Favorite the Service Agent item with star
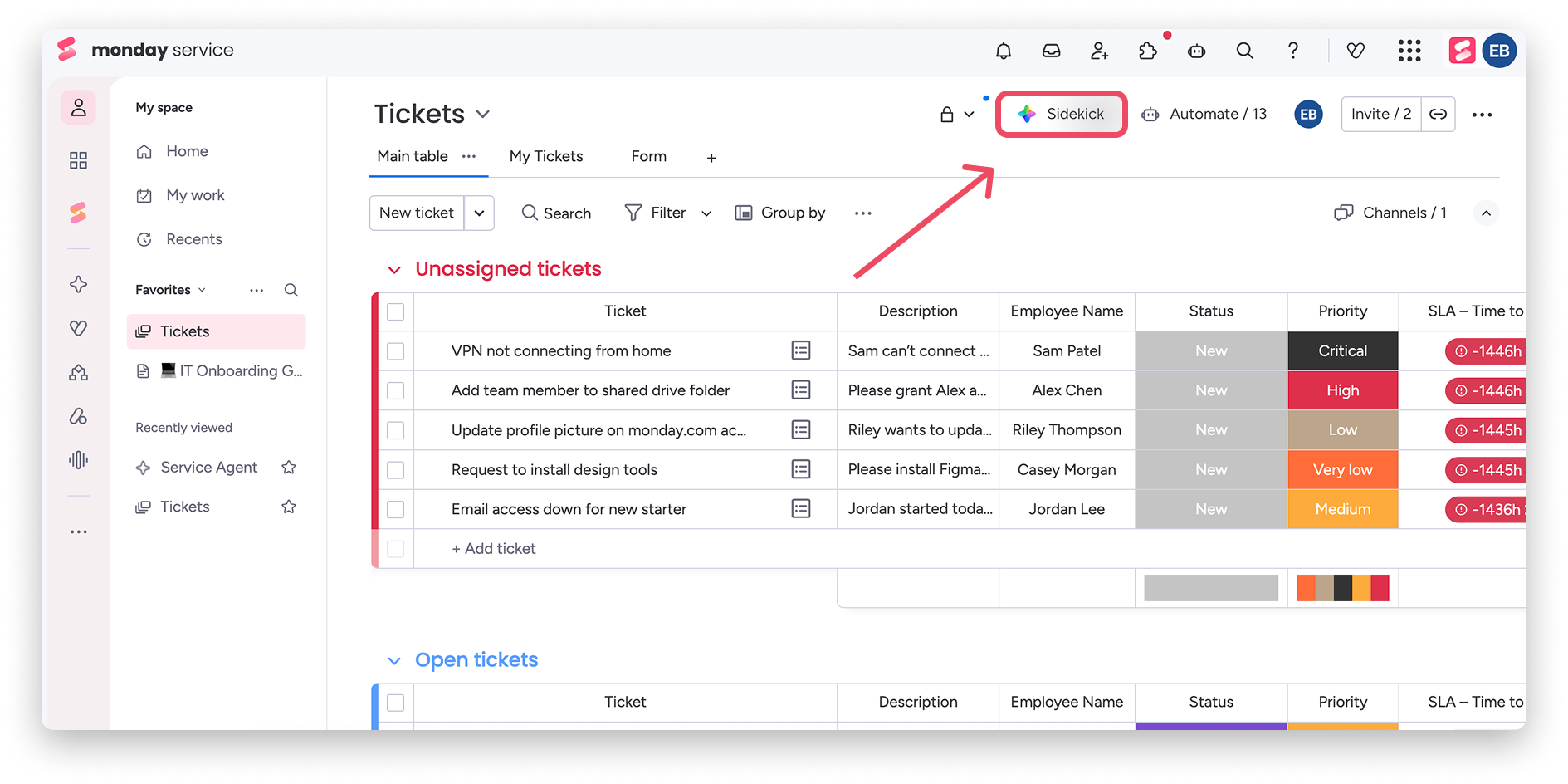Viewport: 1568px width, 784px height. (289, 468)
